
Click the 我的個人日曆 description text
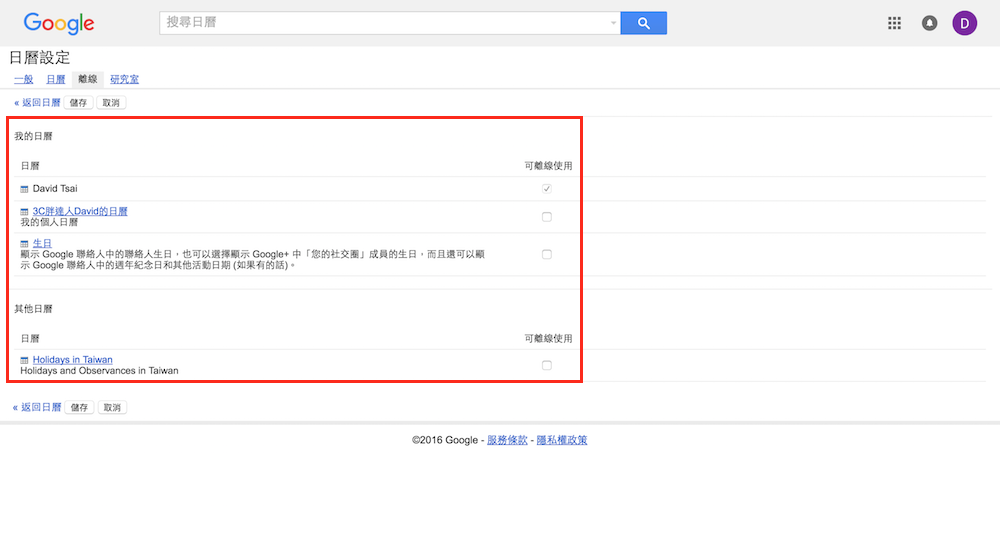pos(49,223)
